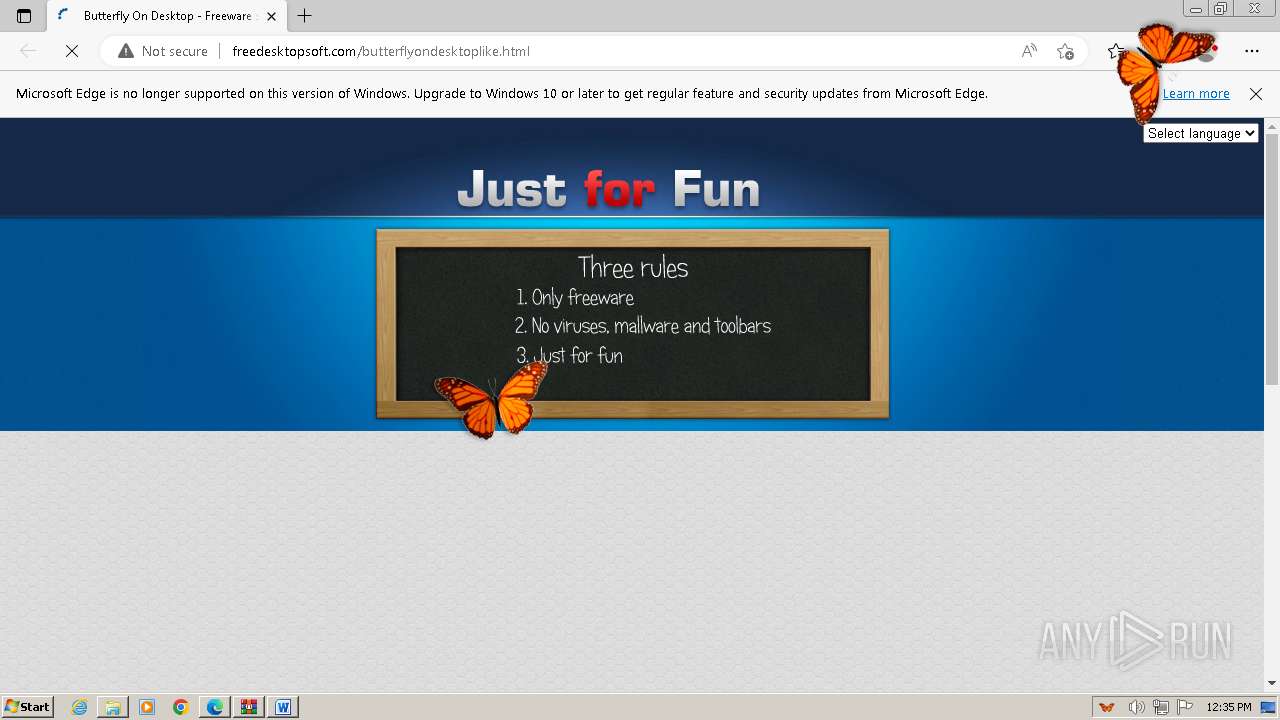Select the Butterfly On Desktop tab
The image size is (1280, 720).
[166, 16]
